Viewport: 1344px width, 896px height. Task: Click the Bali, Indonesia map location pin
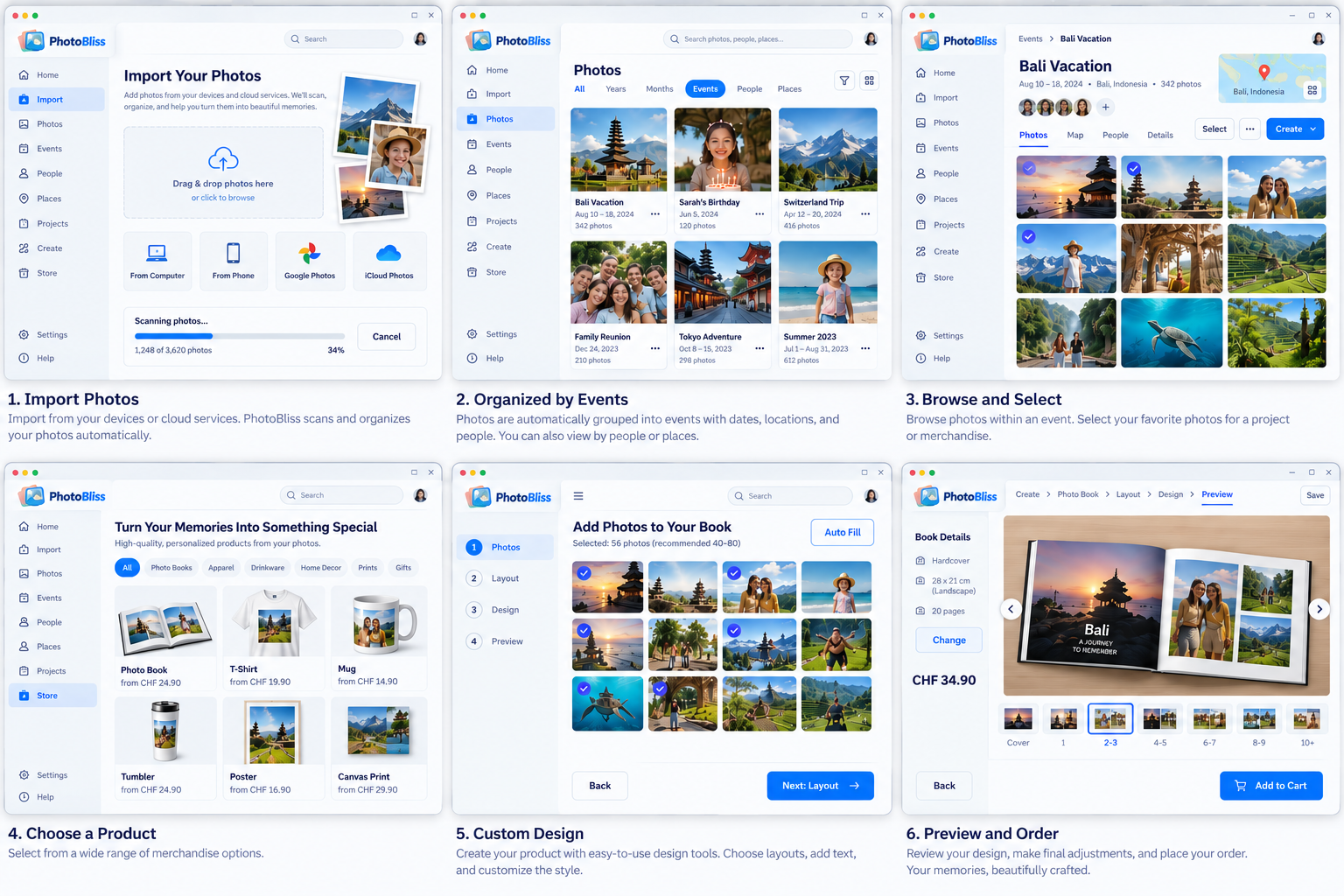pyautogui.click(x=1263, y=73)
